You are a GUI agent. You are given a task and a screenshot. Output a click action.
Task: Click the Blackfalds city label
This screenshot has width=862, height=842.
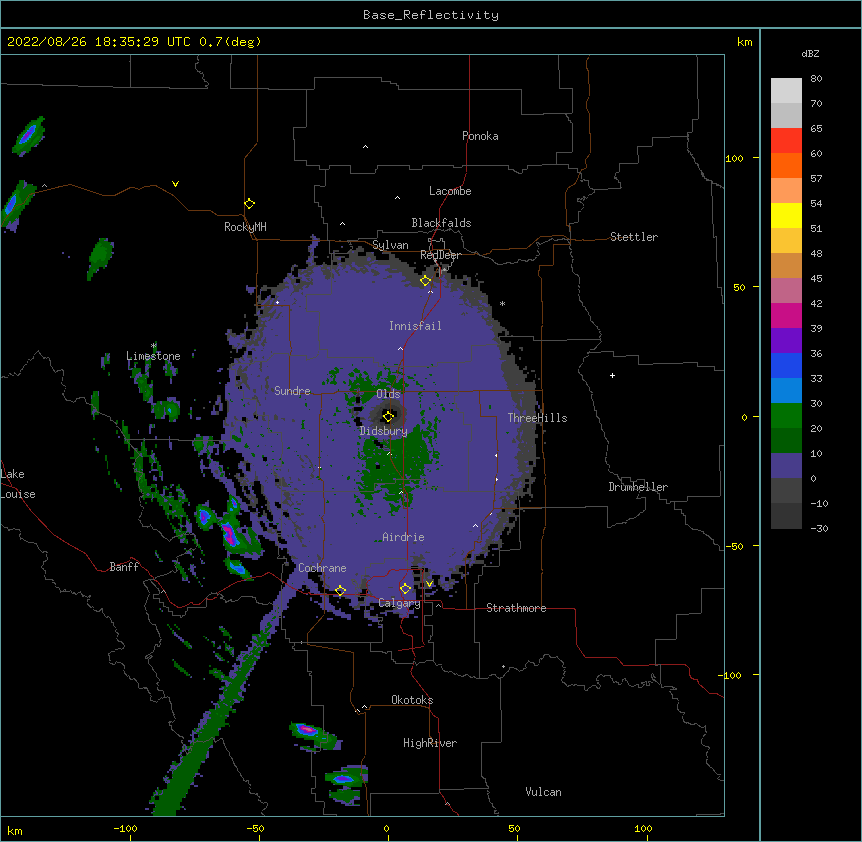[441, 223]
